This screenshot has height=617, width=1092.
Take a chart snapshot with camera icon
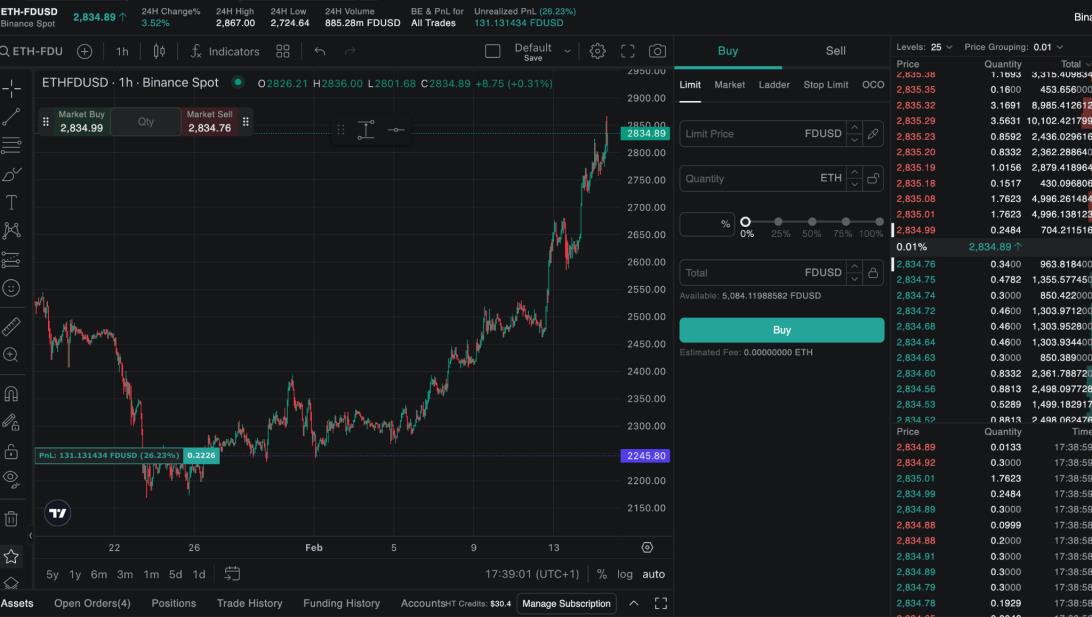[657, 51]
